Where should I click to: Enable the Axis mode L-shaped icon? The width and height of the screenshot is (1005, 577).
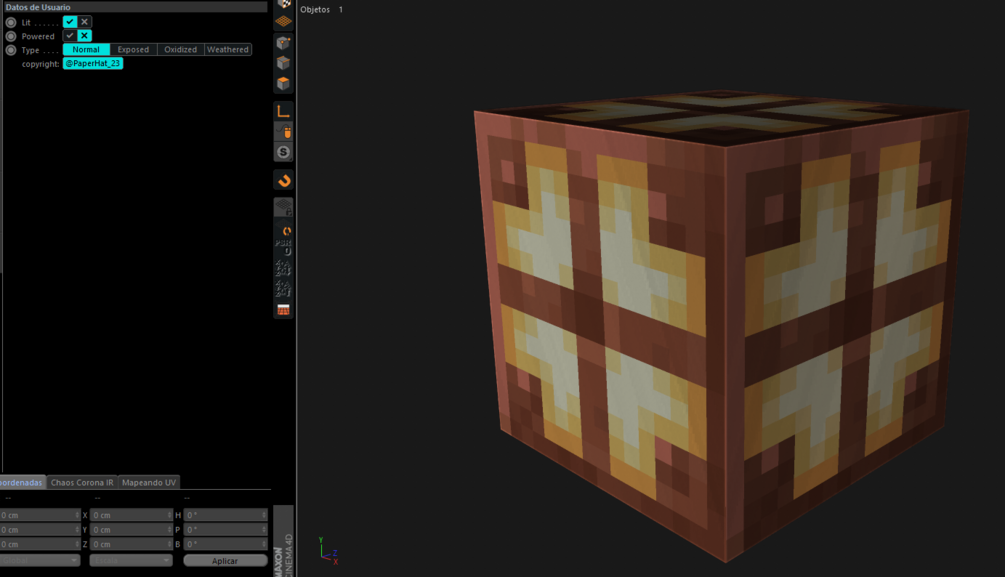283,111
